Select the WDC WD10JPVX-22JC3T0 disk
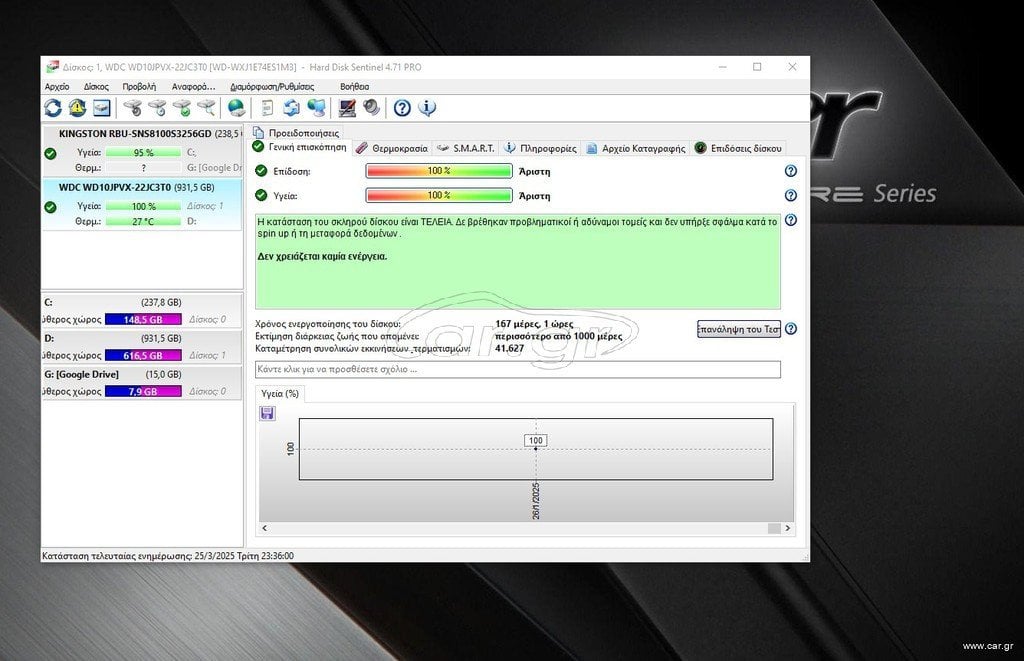 click(142, 204)
